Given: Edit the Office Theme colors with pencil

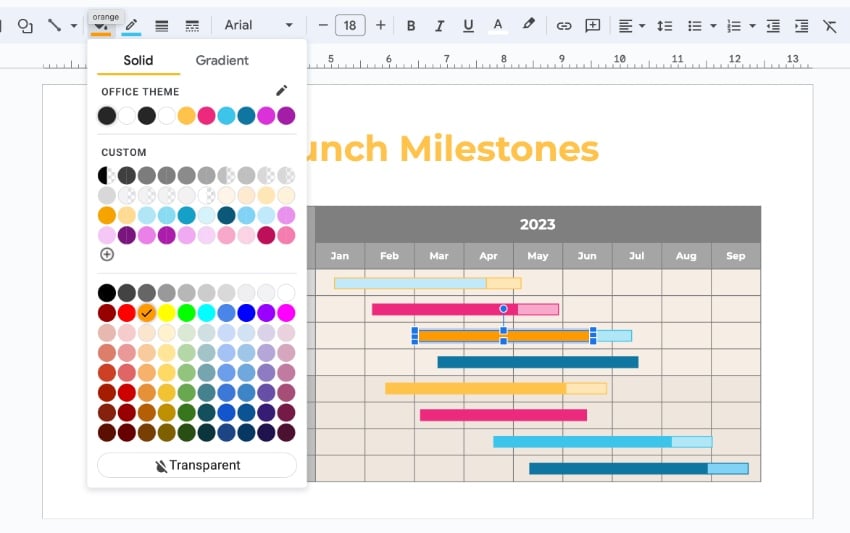Looking at the screenshot, I should point(282,91).
